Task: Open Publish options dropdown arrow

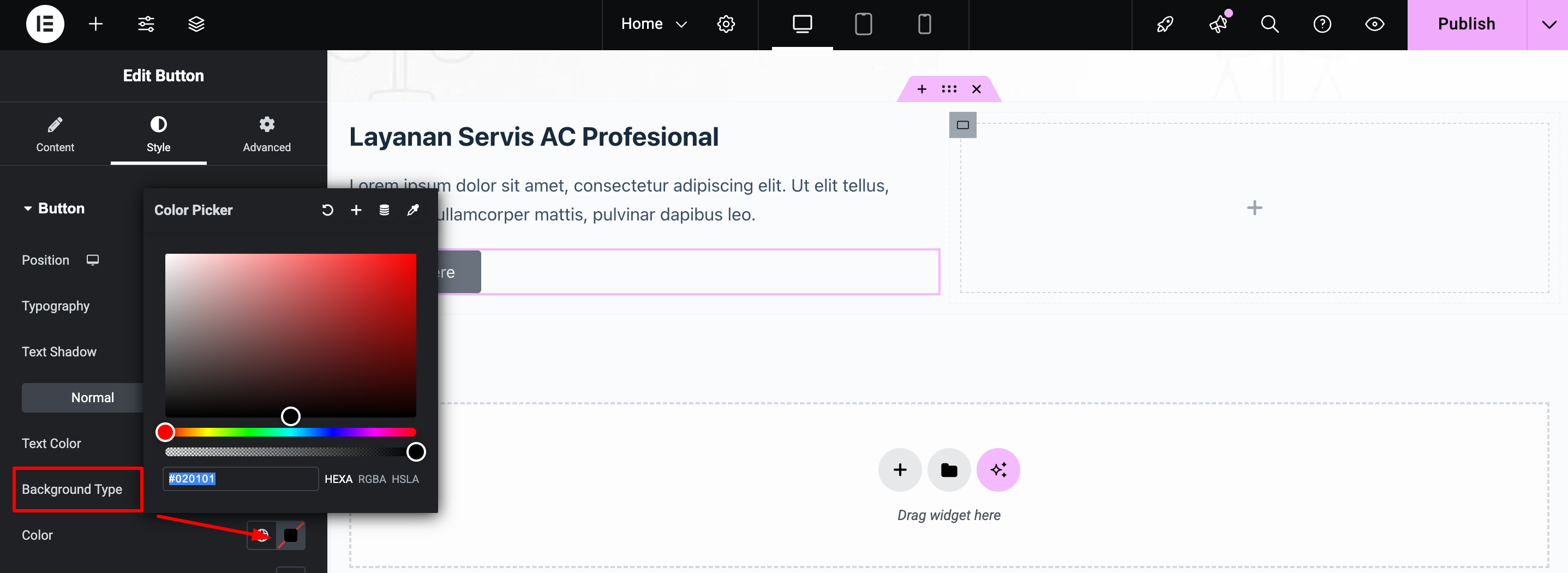Action: (1548, 25)
